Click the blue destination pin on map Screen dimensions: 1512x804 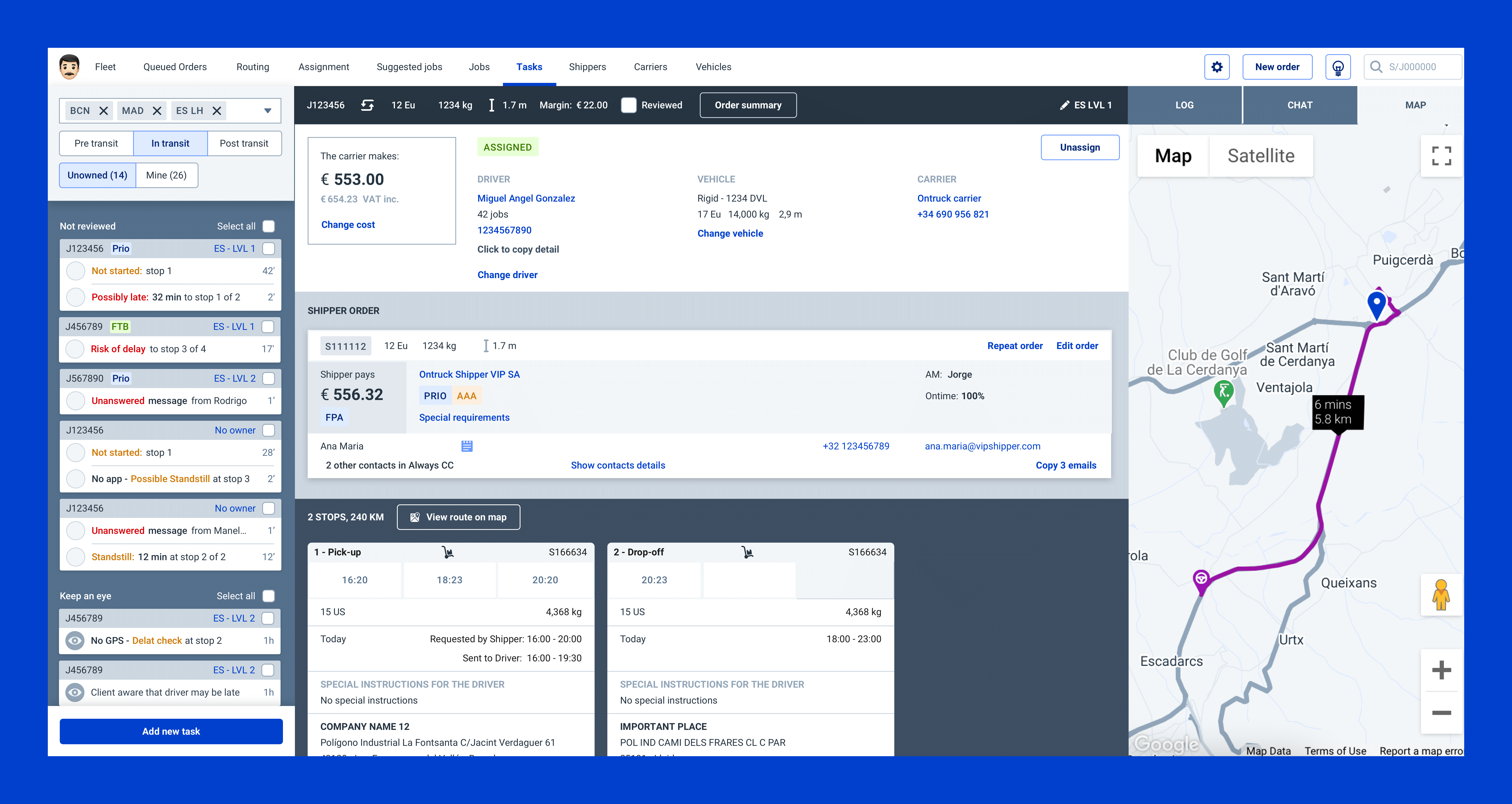click(1377, 305)
